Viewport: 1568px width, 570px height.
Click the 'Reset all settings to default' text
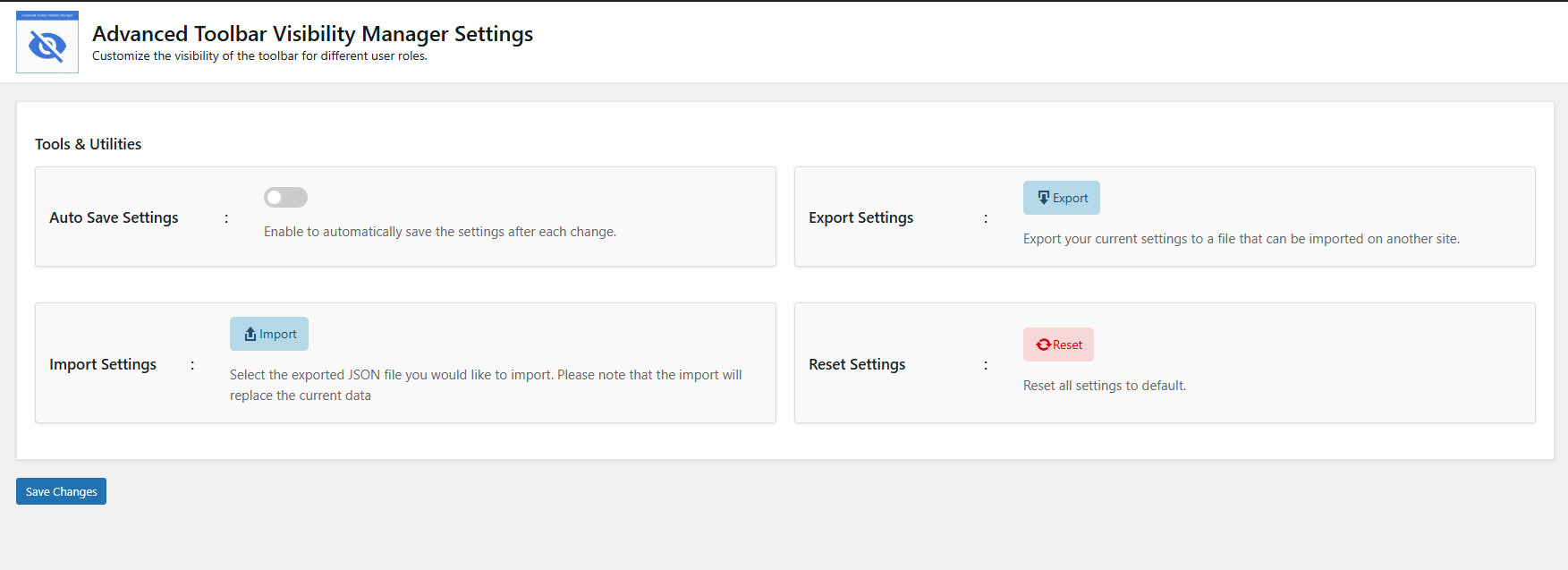1104,386
